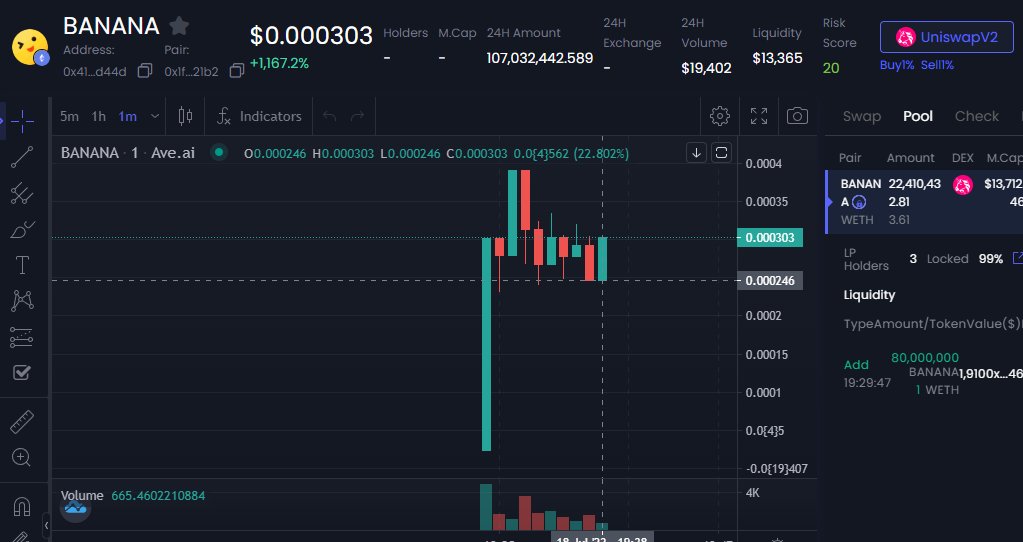
Task: Open the timeframe dropdown arrow
Action: point(155,116)
